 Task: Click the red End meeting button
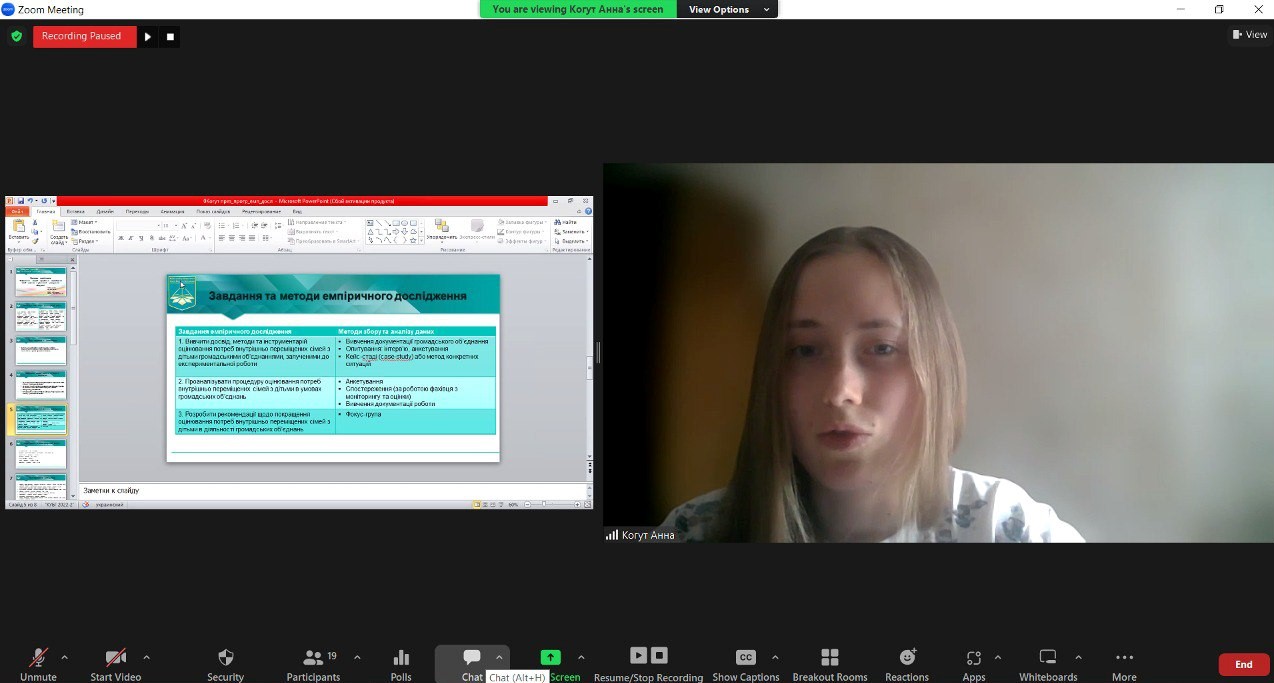pos(1243,664)
